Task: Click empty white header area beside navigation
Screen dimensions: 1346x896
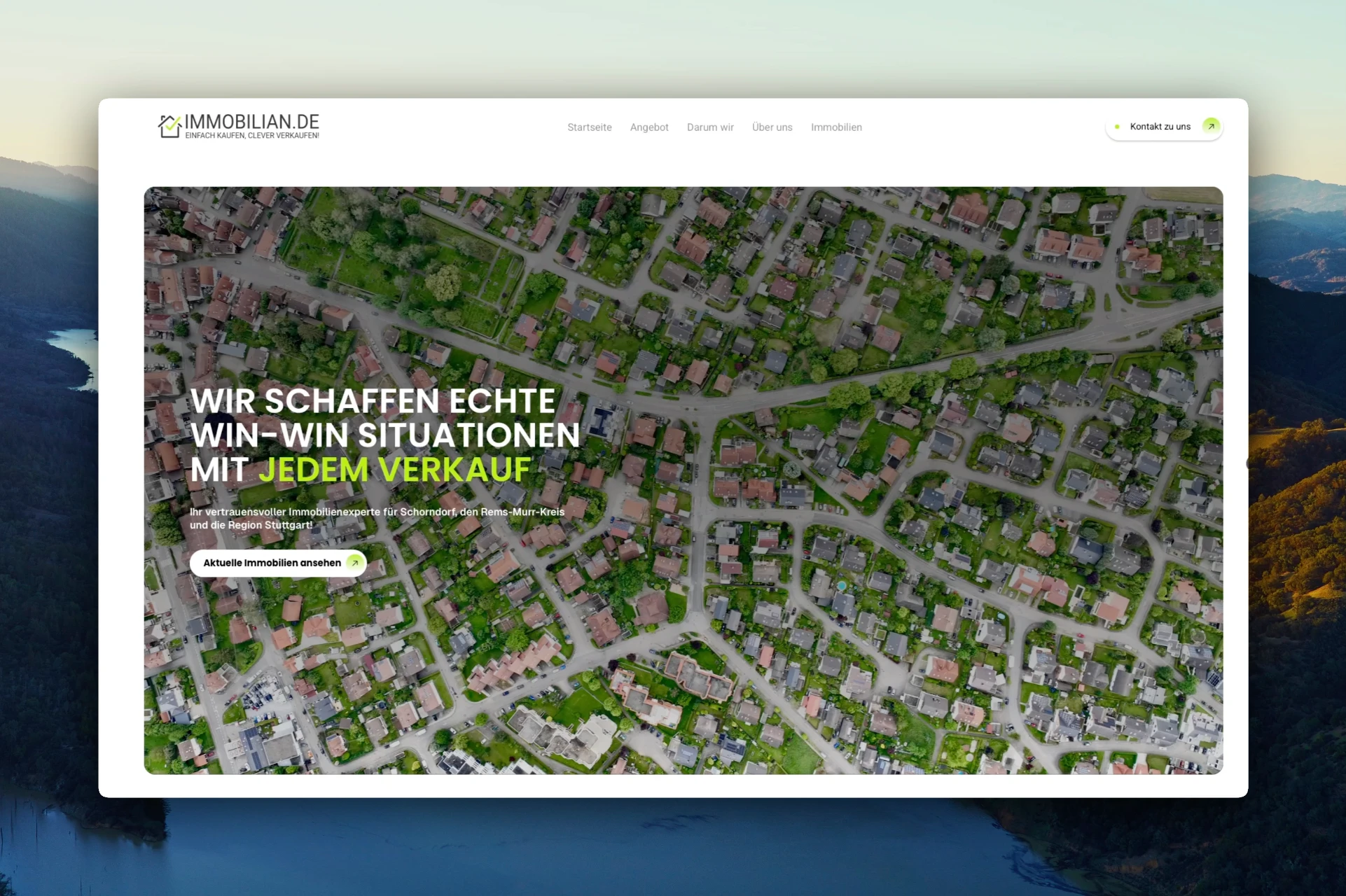Action: click(980, 127)
